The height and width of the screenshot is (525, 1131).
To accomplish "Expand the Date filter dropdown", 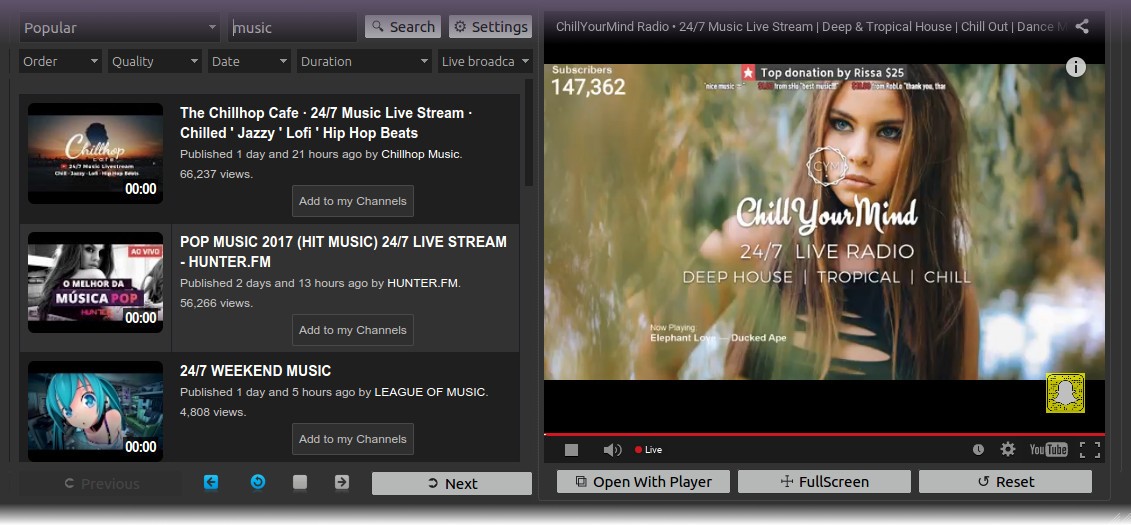I will pos(249,61).
